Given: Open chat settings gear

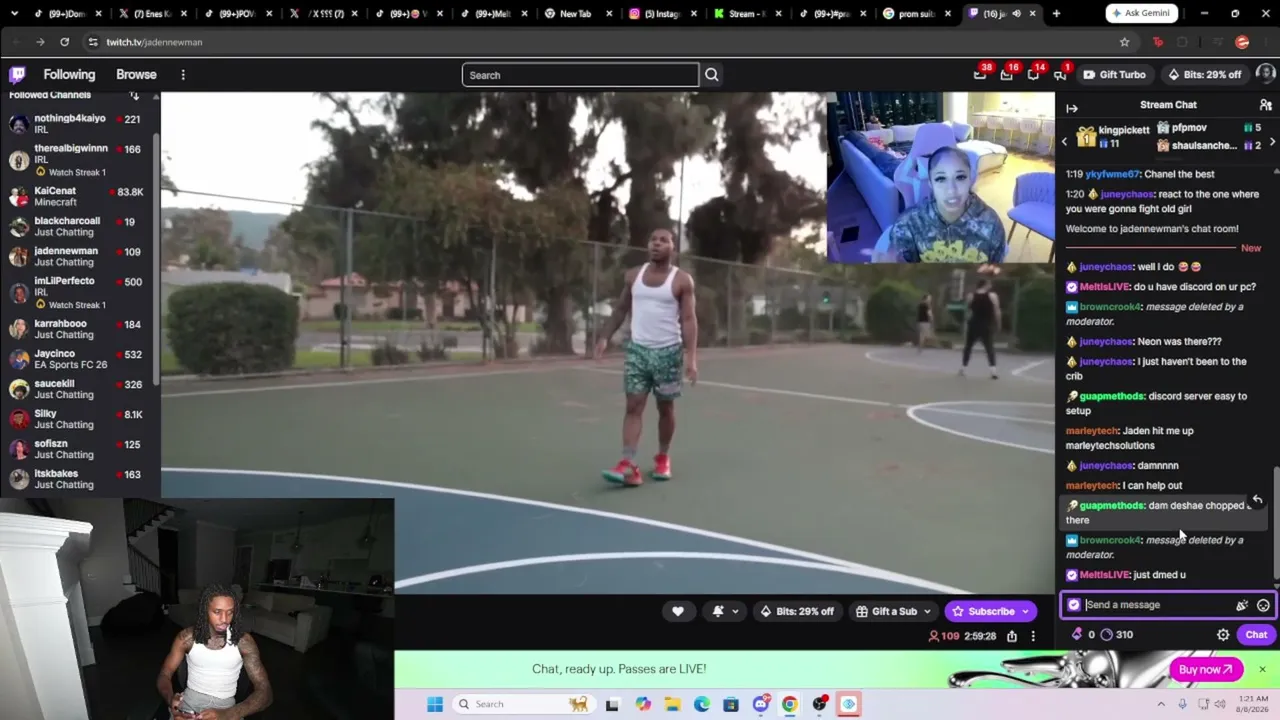Looking at the screenshot, I should coord(1223,635).
